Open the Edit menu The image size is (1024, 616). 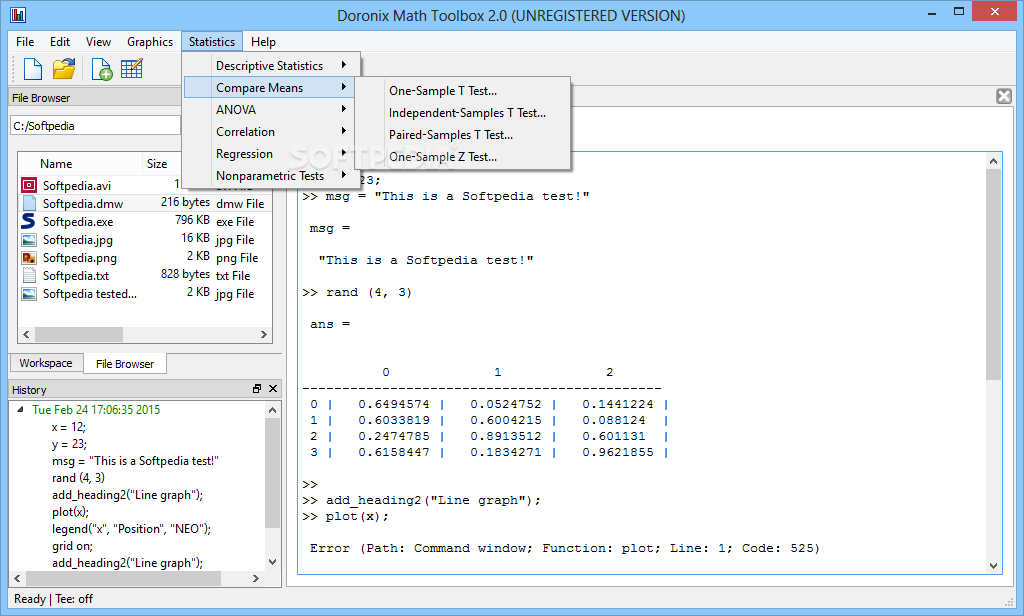click(59, 42)
